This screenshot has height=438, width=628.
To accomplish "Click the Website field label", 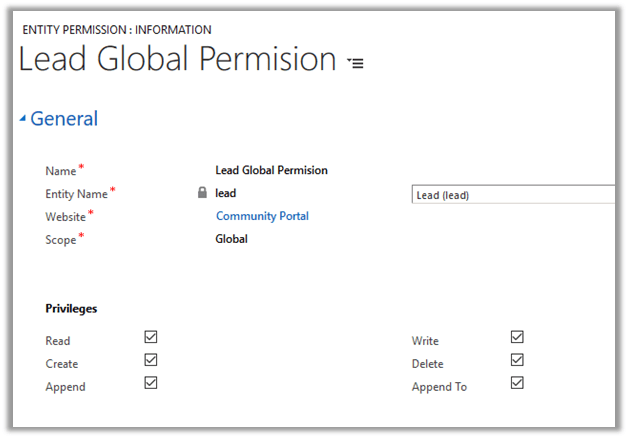I will (66, 217).
